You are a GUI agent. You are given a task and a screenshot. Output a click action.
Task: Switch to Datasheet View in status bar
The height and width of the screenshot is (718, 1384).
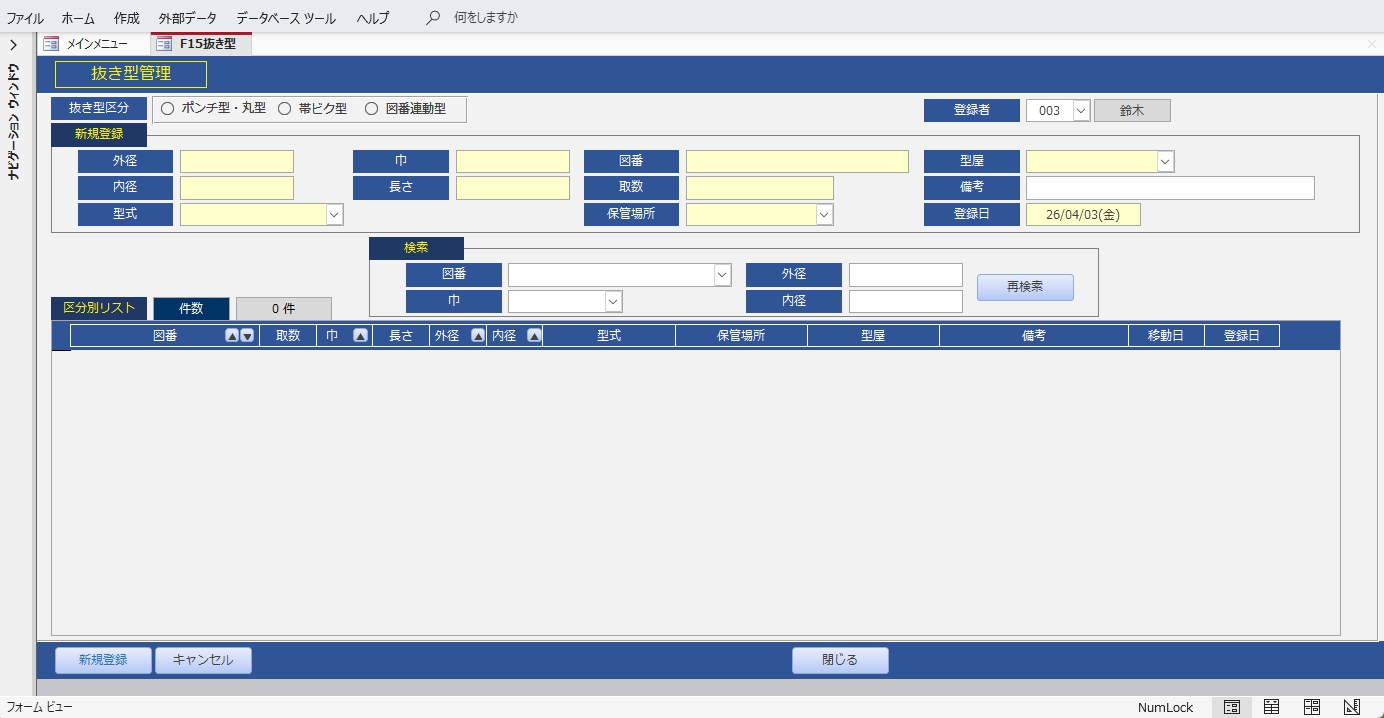[1271, 707]
